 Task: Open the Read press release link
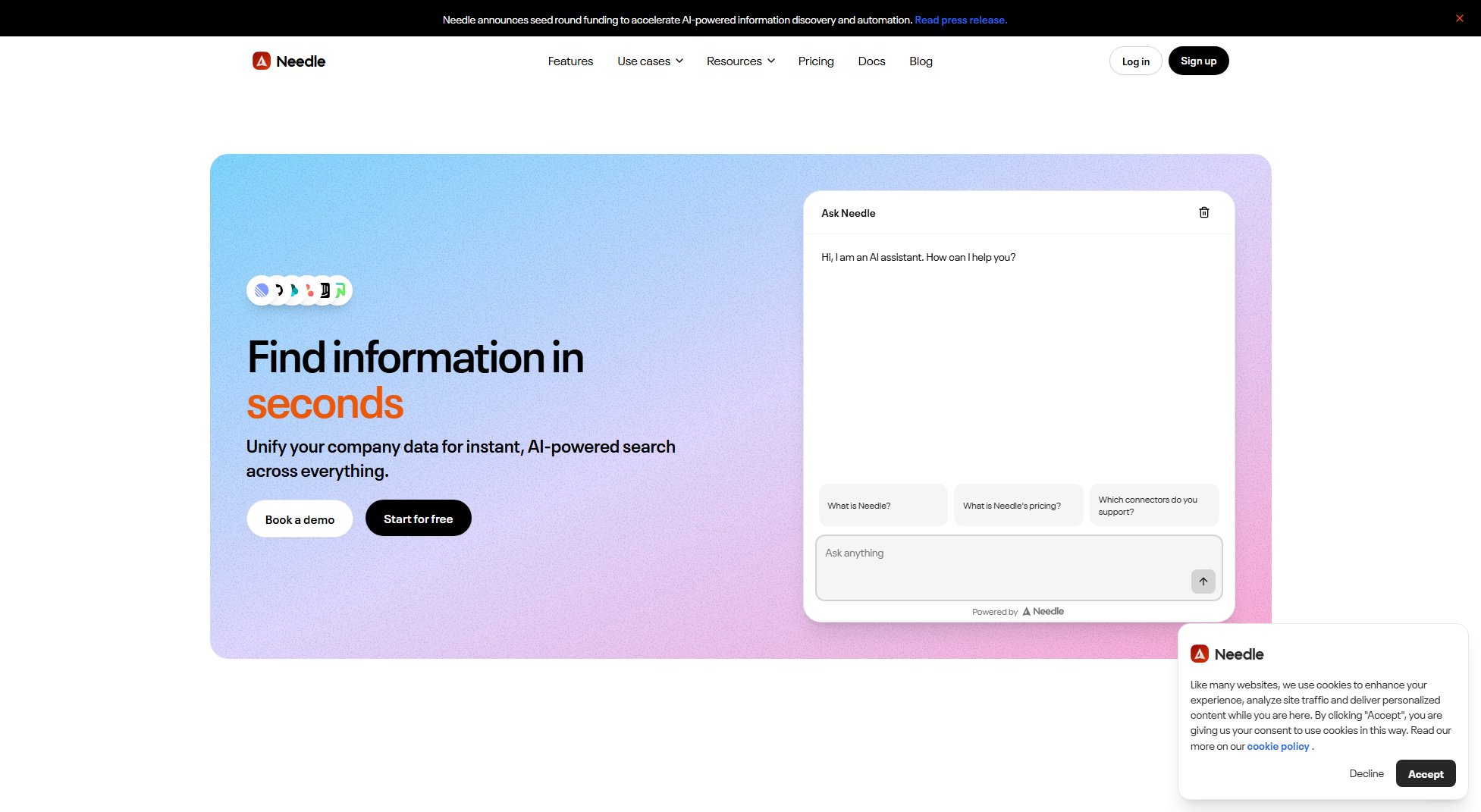click(x=961, y=20)
